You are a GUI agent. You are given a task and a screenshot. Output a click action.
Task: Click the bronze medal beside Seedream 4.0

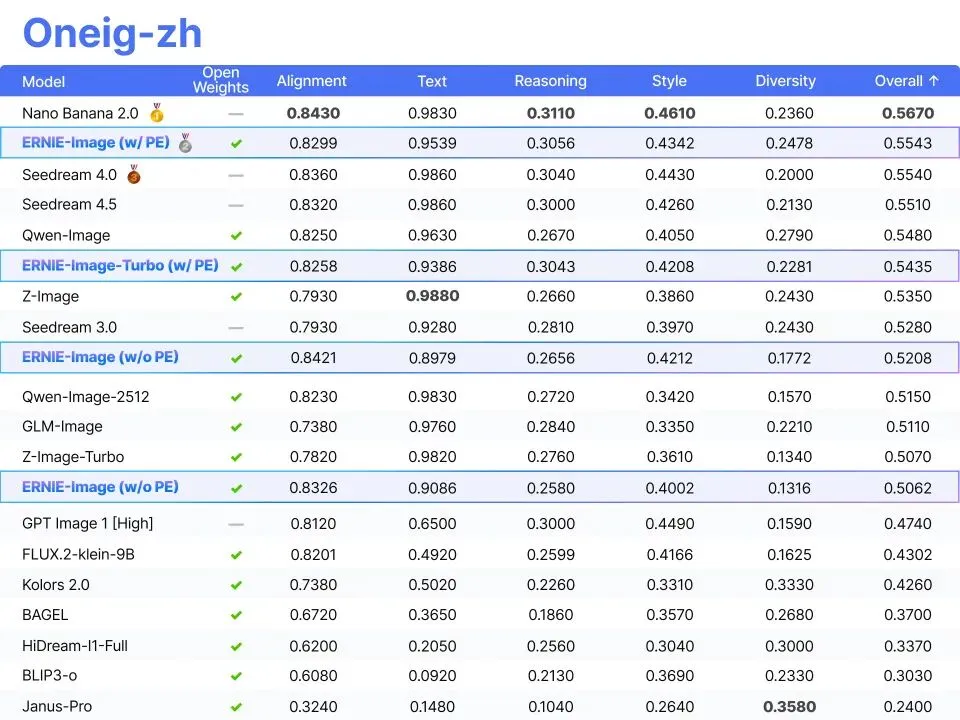133,174
